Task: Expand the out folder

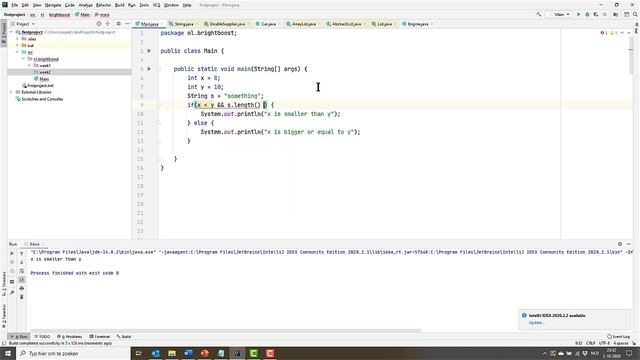Action: 18,45
